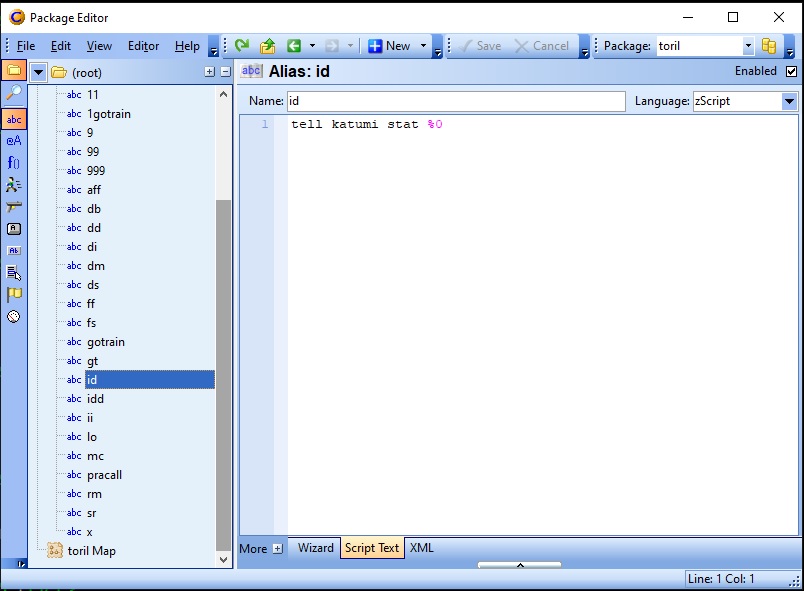Viewport: 804px width, 591px height.
Task: Click the package list icon beside toril
Action: [x=769, y=46]
